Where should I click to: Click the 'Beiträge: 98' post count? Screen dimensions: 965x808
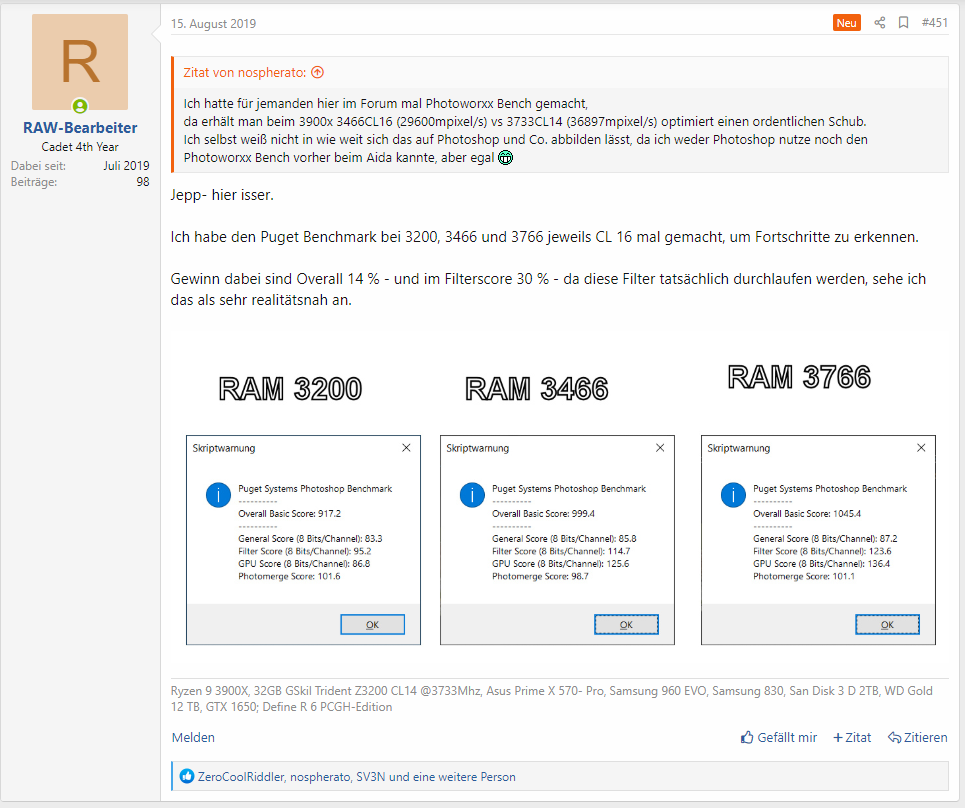point(80,182)
